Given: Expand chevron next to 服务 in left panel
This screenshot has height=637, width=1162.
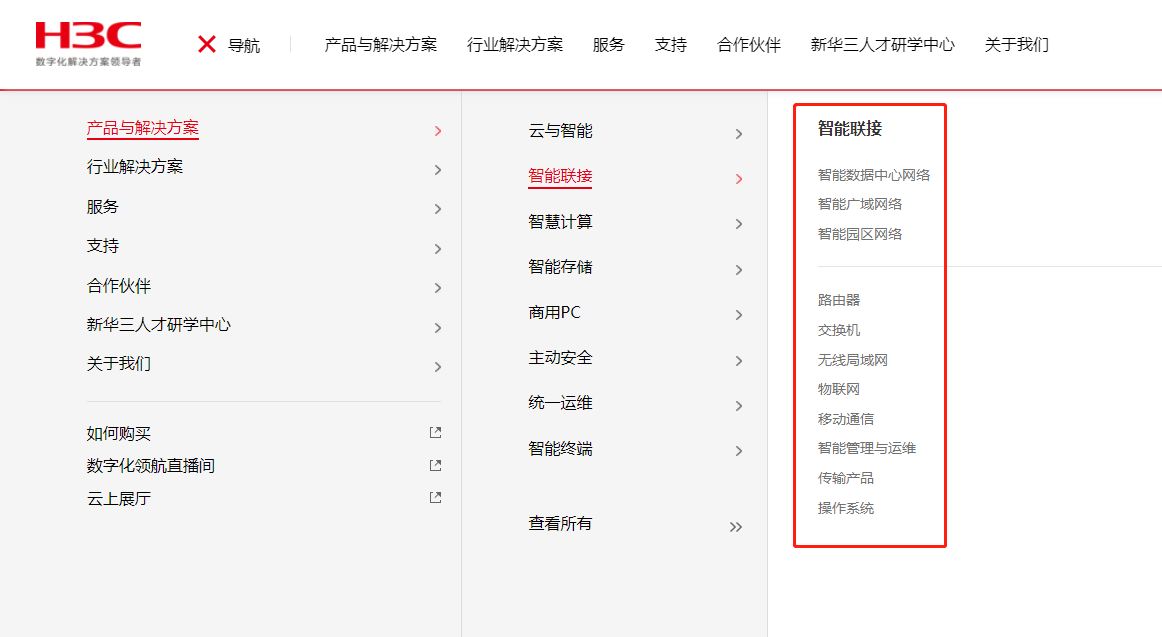Looking at the screenshot, I should click(438, 210).
